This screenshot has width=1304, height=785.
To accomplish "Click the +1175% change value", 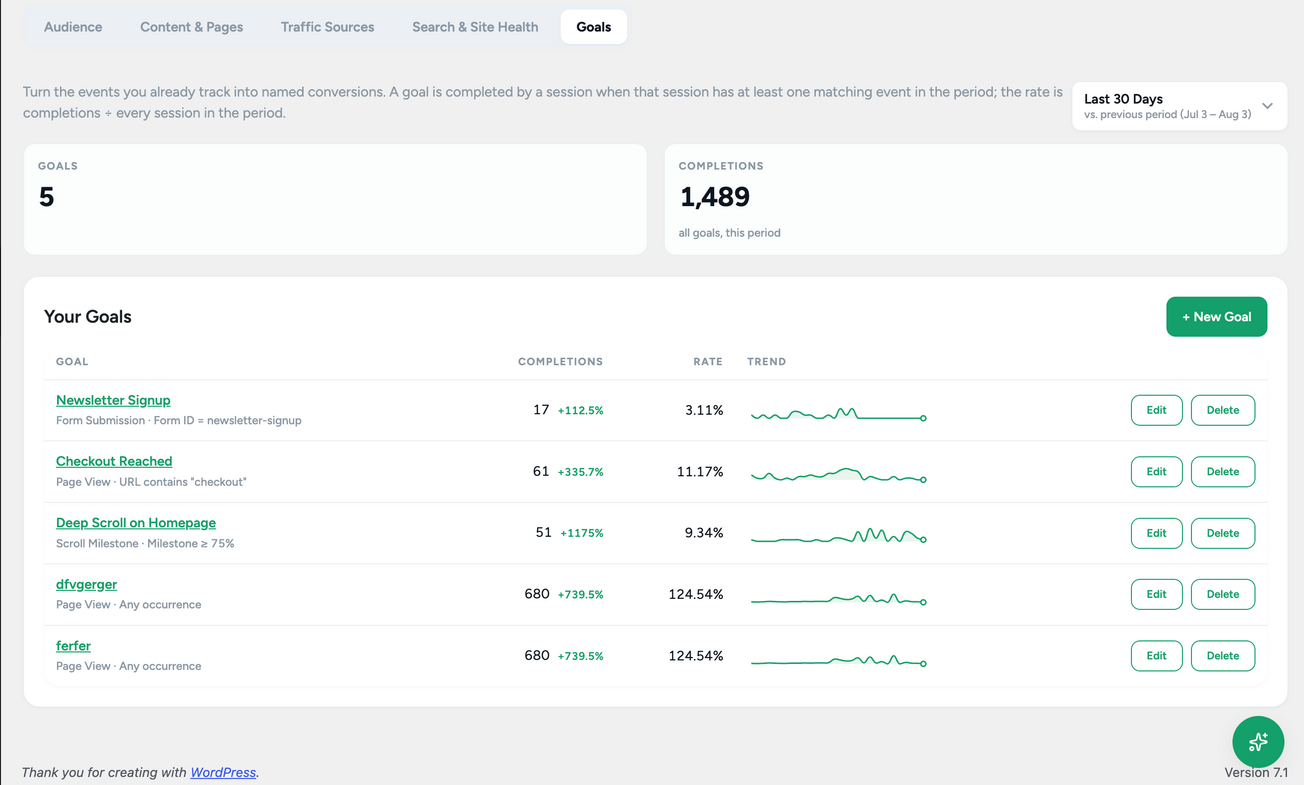I will click(x=582, y=534).
